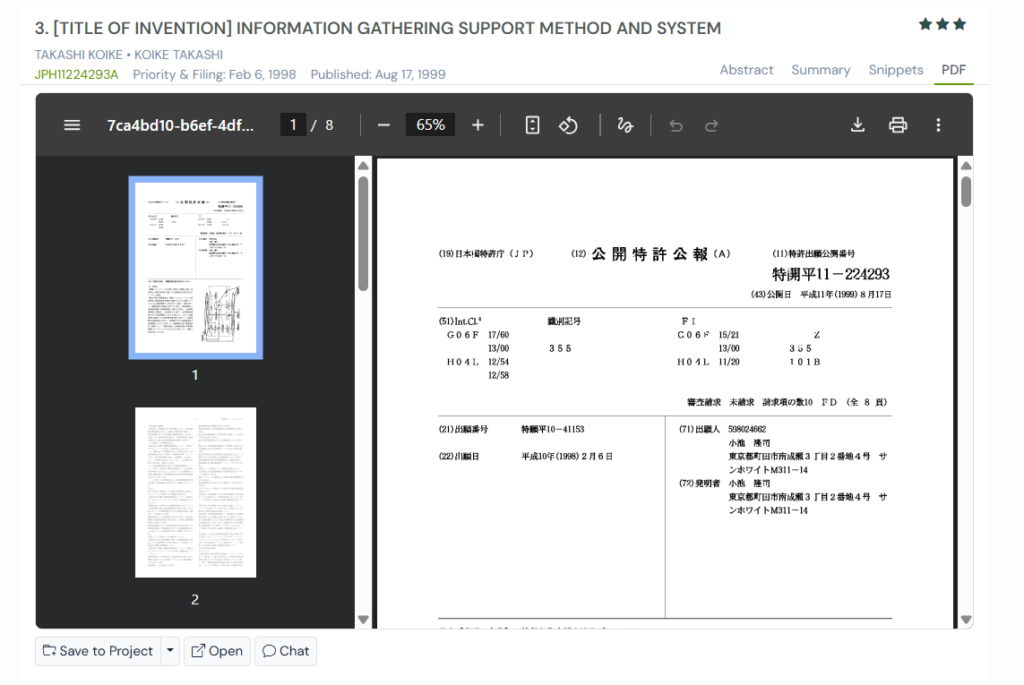Toggle the PDF sidebar hamburger menu
The image size is (1024, 685).
pos(72,125)
